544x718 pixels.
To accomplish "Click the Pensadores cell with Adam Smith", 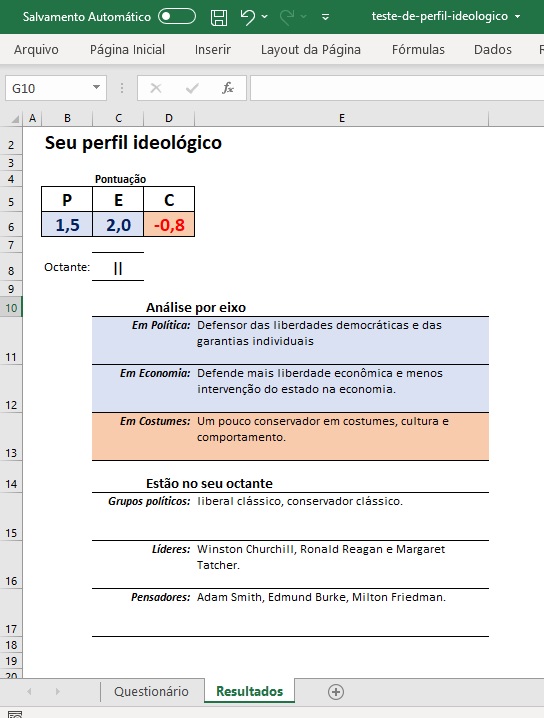I will (x=342, y=613).
